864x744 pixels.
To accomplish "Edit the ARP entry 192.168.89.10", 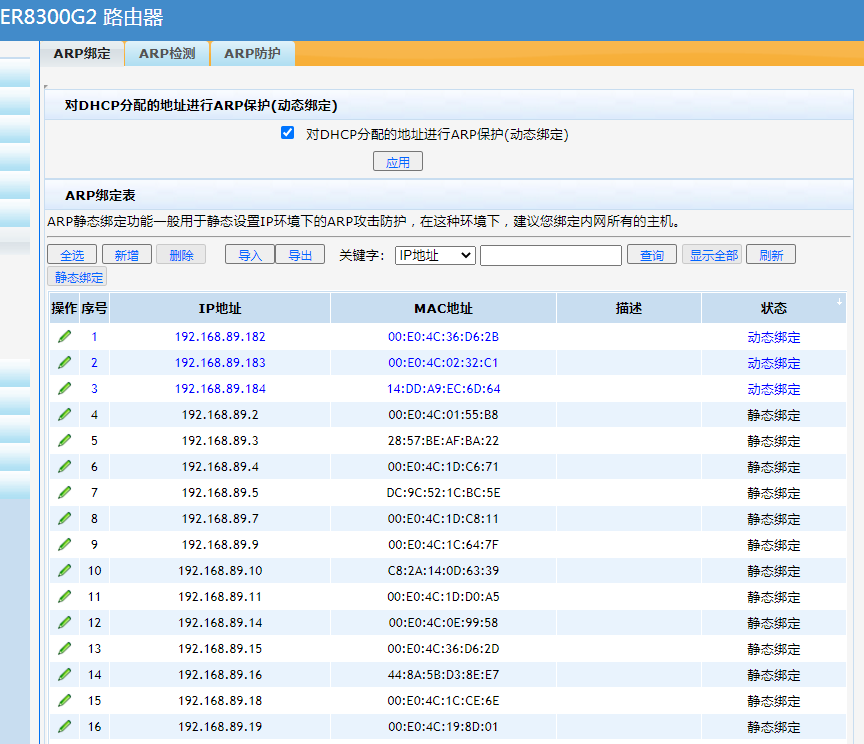I will pos(65,570).
